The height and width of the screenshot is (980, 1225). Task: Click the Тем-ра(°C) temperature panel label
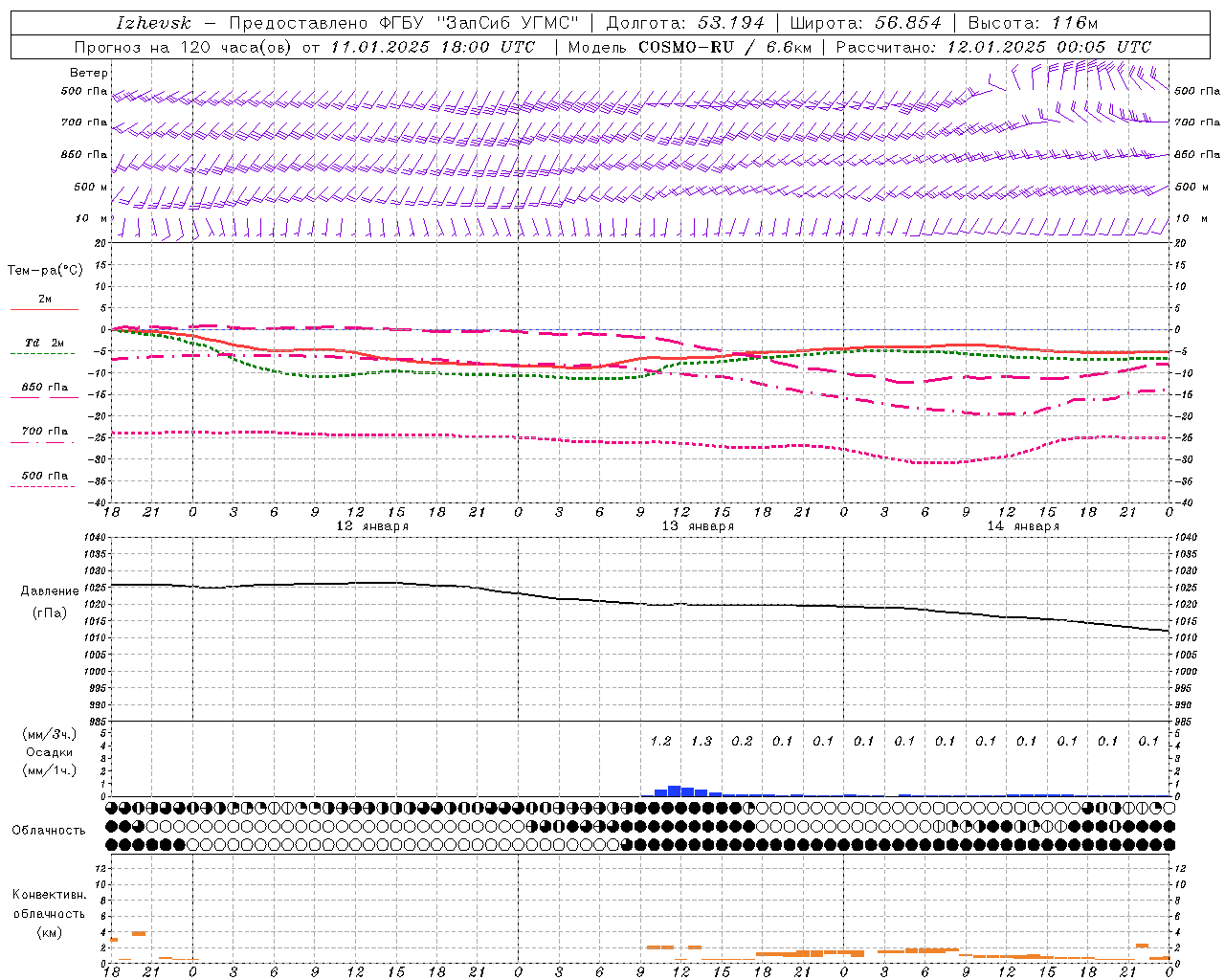click(x=45, y=271)
